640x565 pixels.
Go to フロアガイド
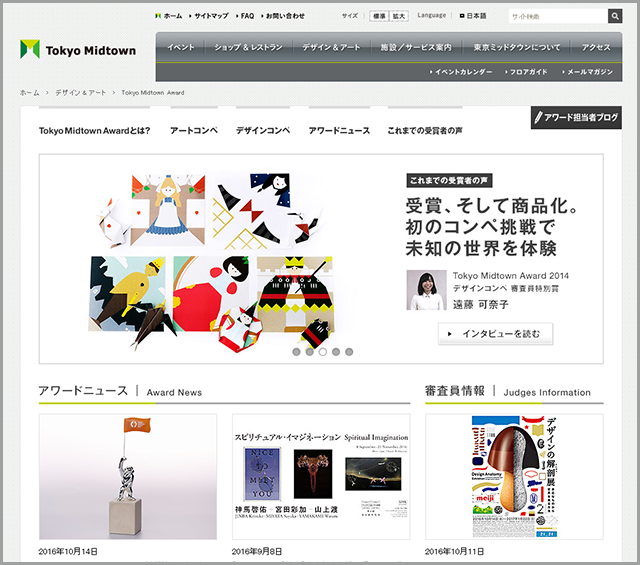(x=526, y=72)
